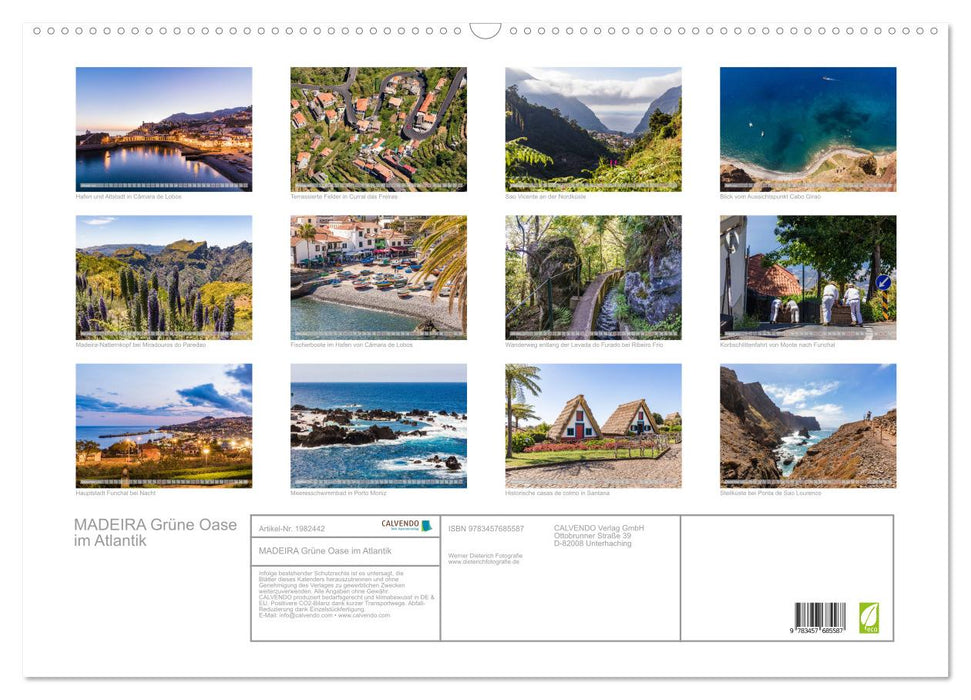Open the 'Hafen und Altstadt in Câmara de Lobos' photo
The width and height of the screenshot is (971, 700).
point(163,128)
